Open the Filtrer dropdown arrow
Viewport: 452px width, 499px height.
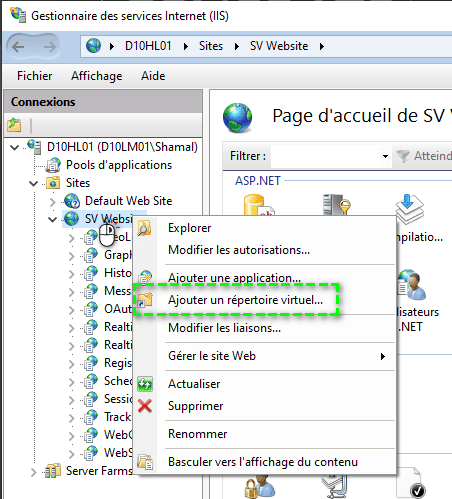(385, 156)
